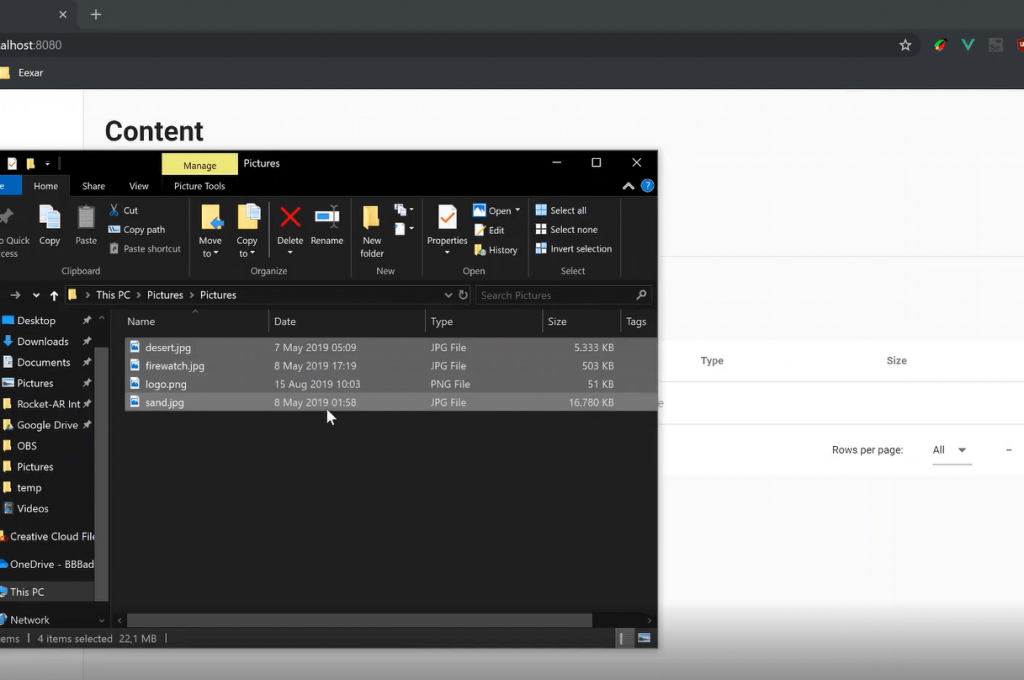Open Desktop in navigation pane
This screenshot has width=1024, height=680.
click(36, 321)
